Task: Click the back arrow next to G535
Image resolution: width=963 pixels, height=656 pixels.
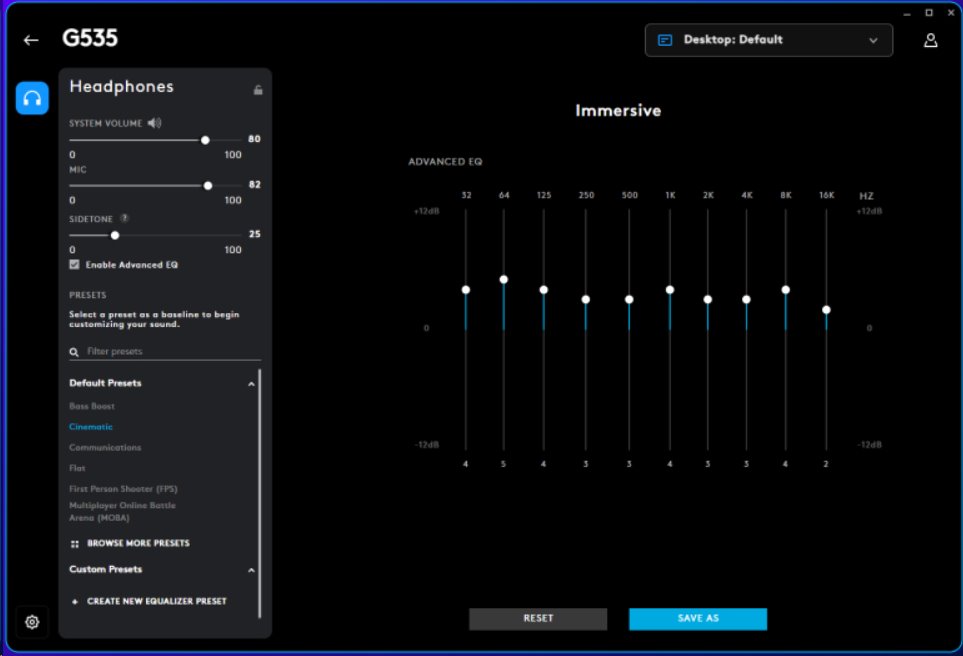Action: pos(31,40)
